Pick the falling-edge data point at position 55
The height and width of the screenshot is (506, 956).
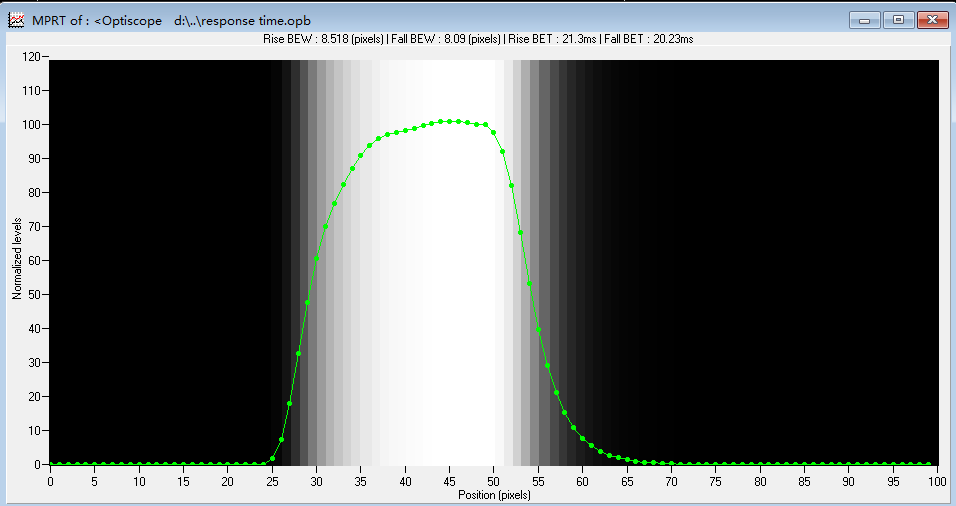[x=538, y=330]
